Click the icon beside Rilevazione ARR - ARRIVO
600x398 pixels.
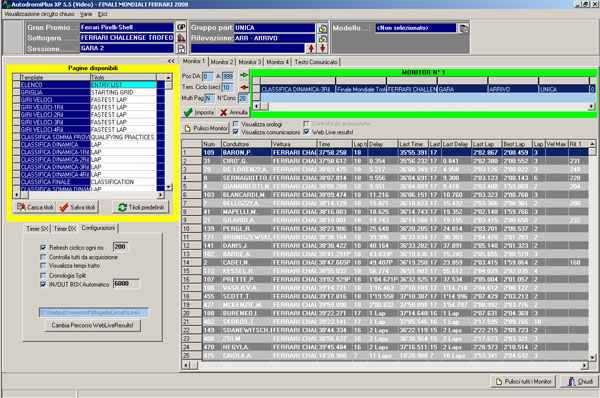323,38
